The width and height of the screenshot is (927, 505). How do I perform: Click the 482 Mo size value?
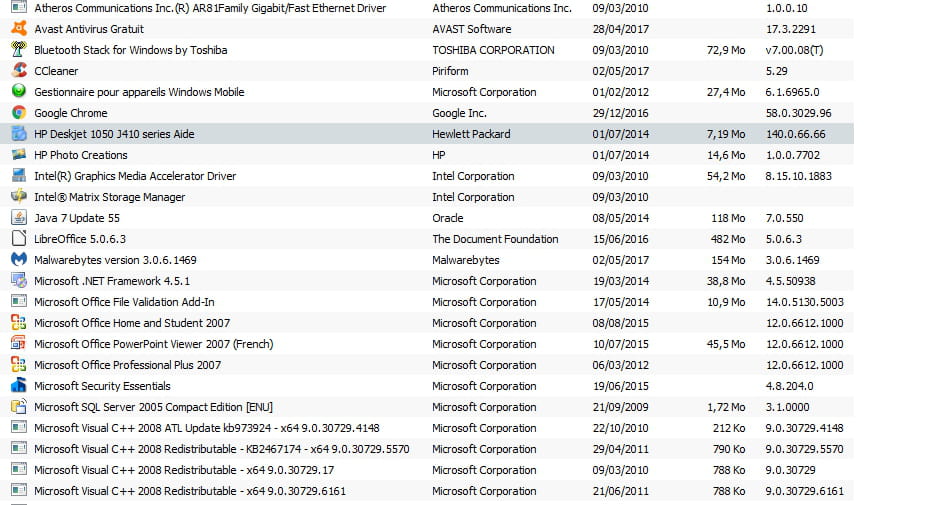728,239
